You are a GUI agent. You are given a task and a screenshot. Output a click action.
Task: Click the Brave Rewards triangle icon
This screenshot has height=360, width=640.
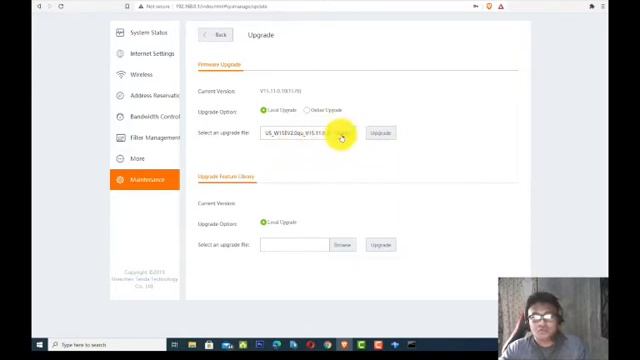pyautogui.click(x=501, y=7)
